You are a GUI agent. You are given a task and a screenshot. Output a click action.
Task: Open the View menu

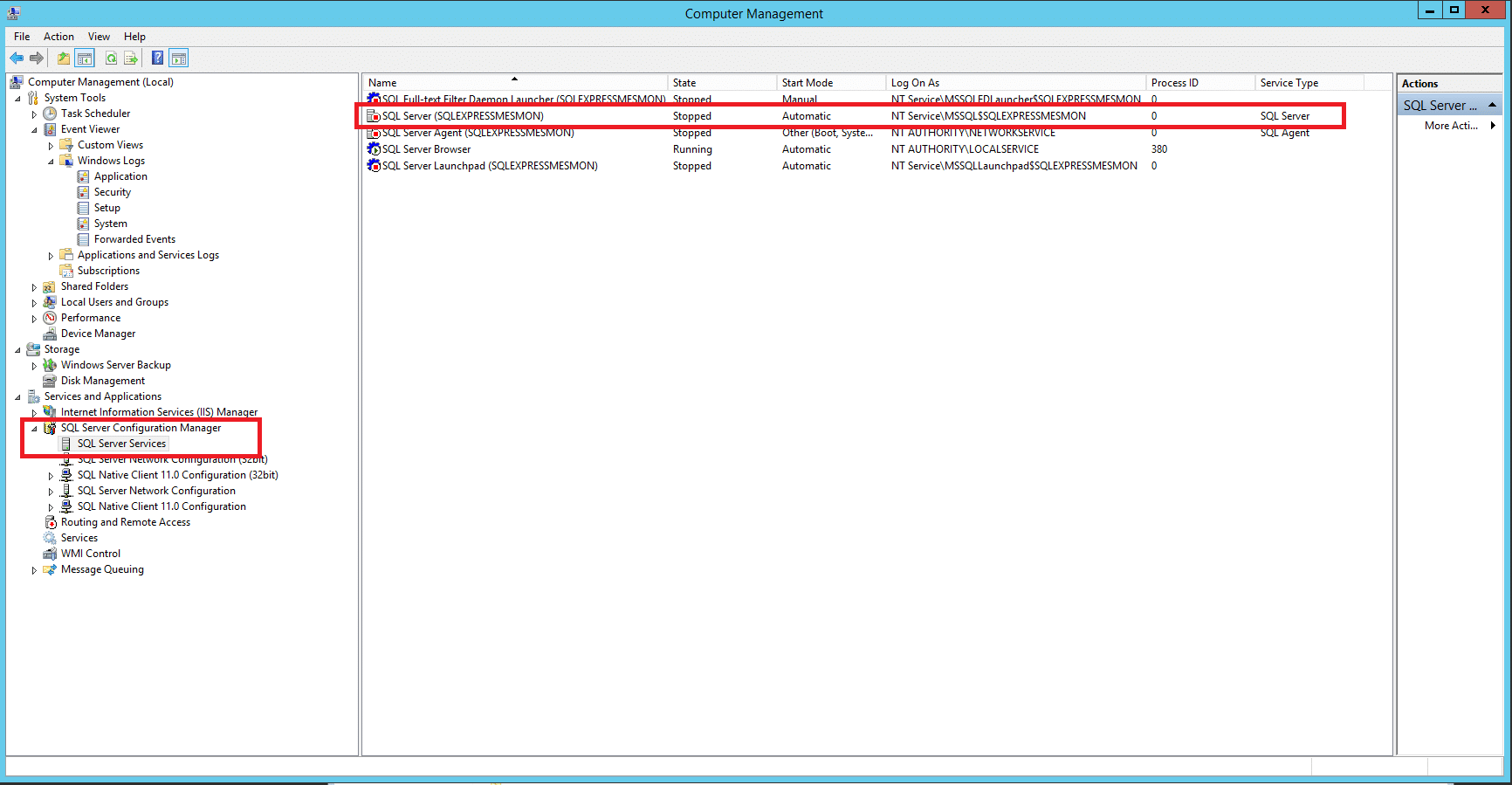pos(99,37)
